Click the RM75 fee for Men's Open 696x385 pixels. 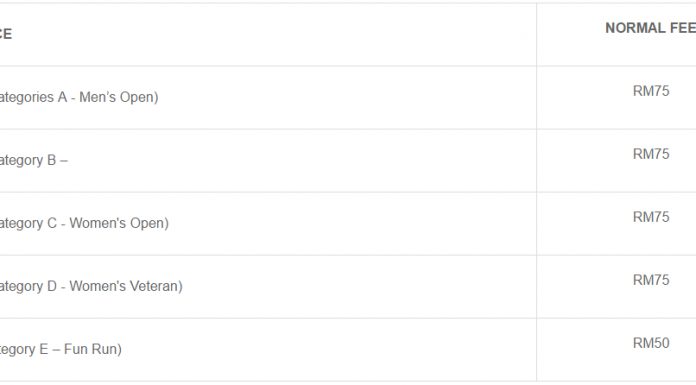click(651, 91)
